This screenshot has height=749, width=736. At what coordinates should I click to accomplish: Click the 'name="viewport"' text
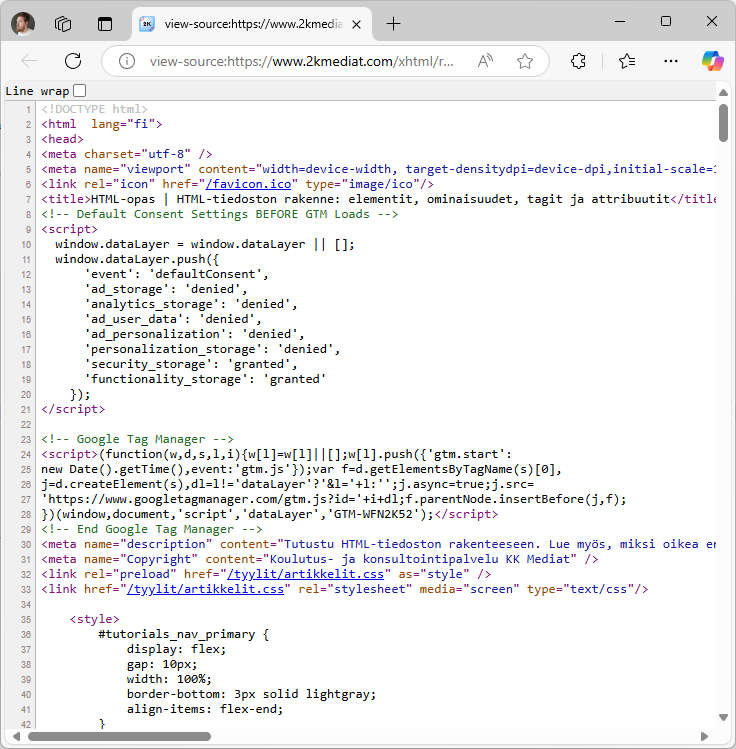point(138,169)
